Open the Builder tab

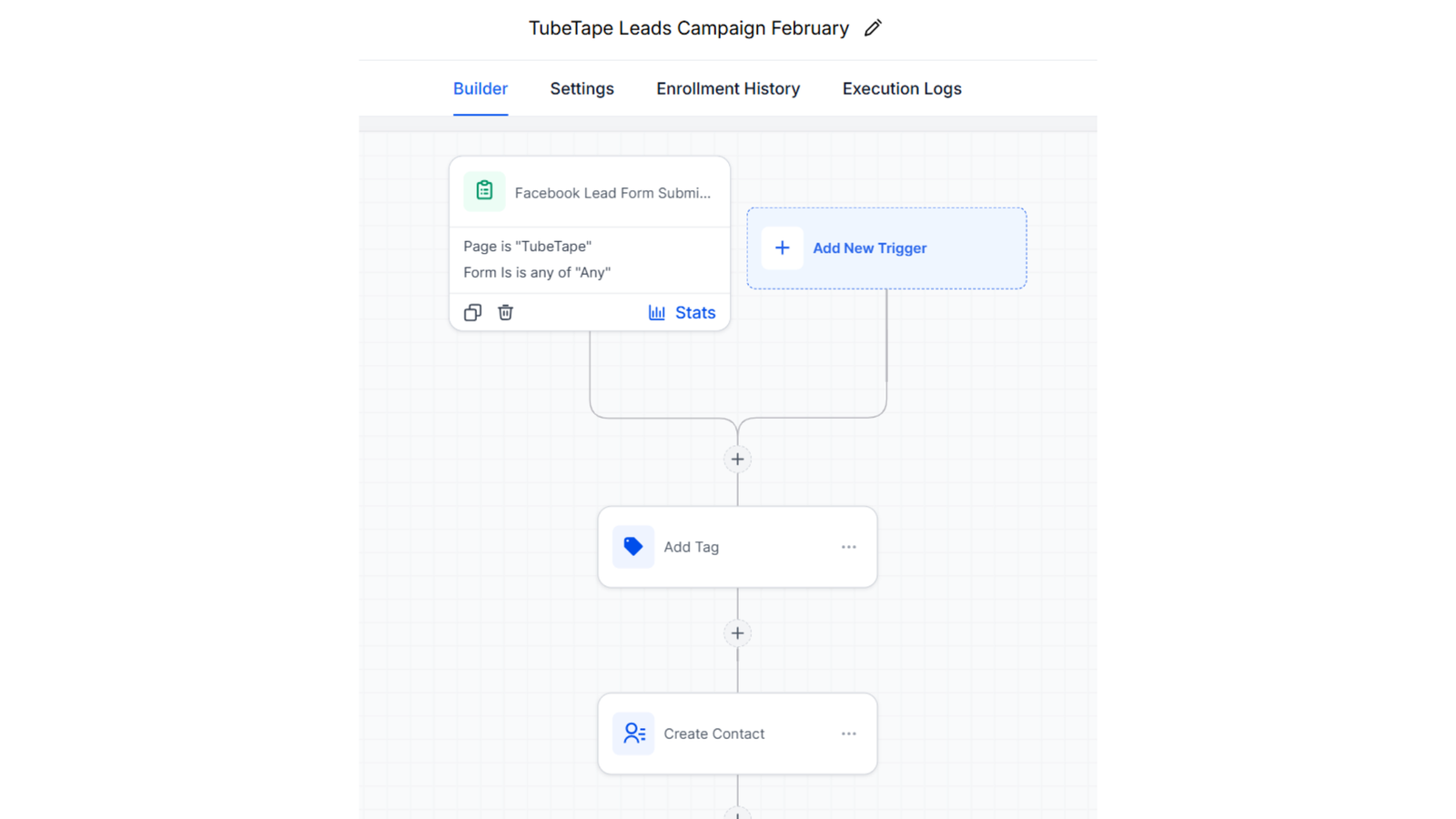480,88
